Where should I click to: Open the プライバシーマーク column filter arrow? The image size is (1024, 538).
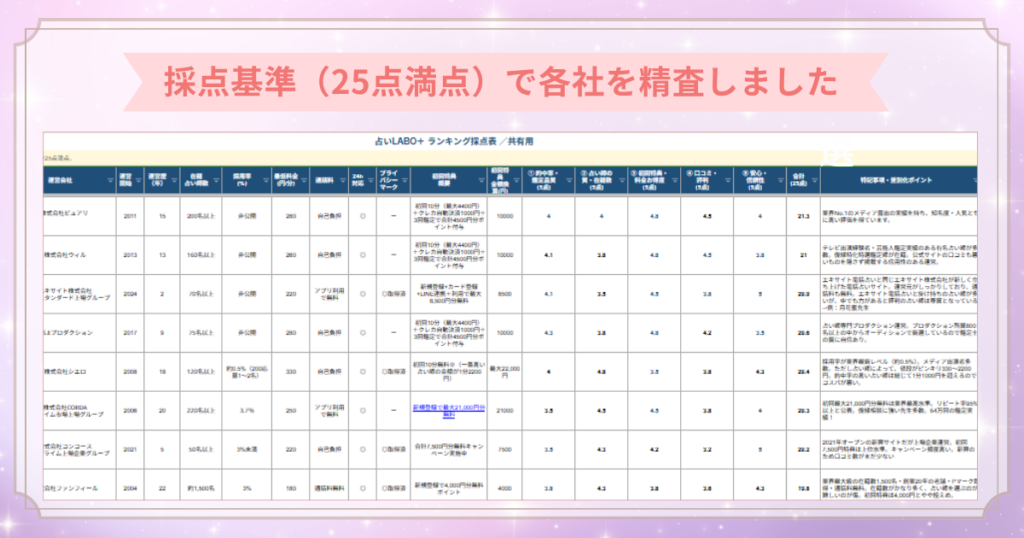click(x=405, y=181)
